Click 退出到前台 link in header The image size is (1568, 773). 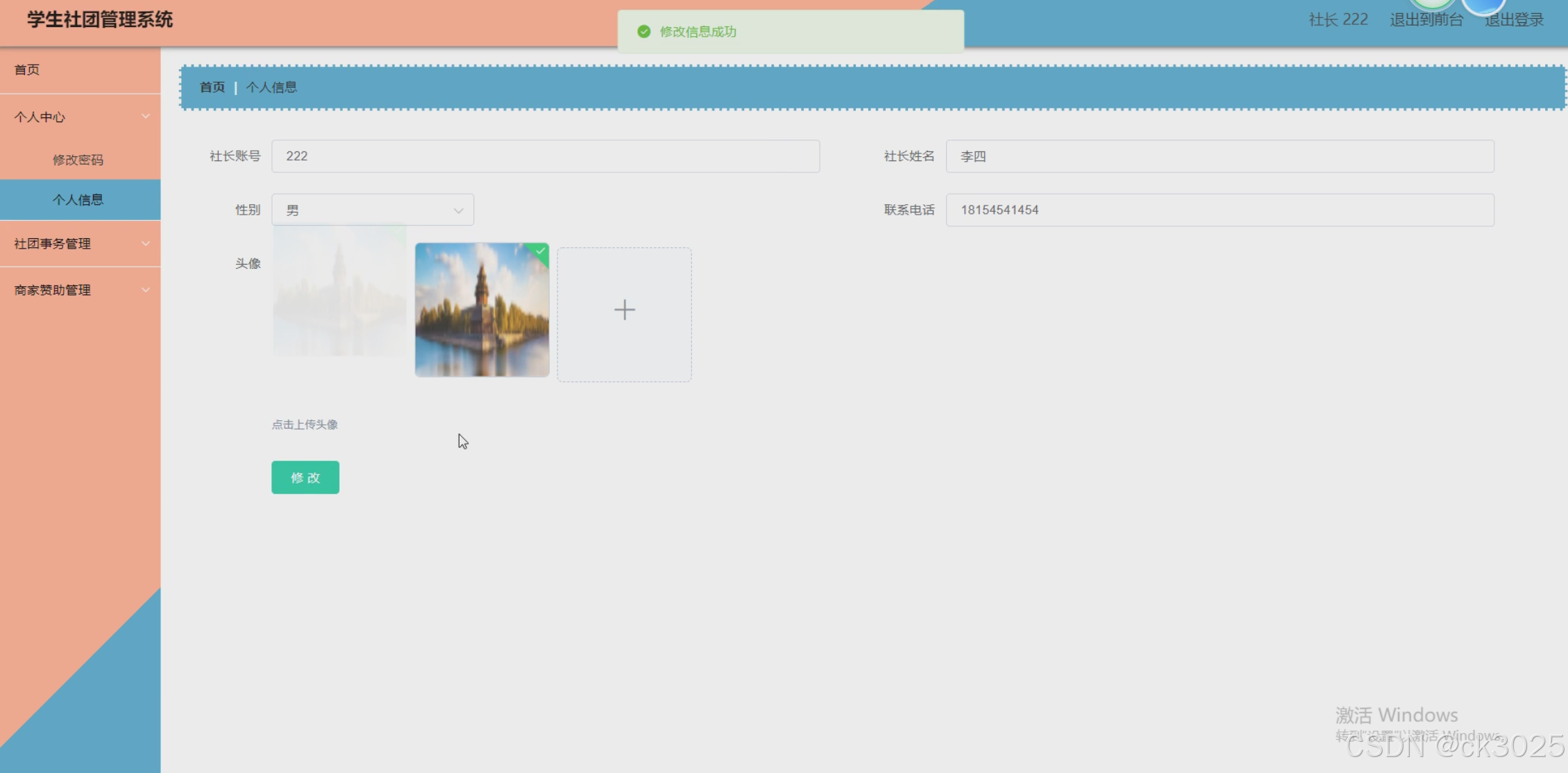click(x=1426, y=20)
